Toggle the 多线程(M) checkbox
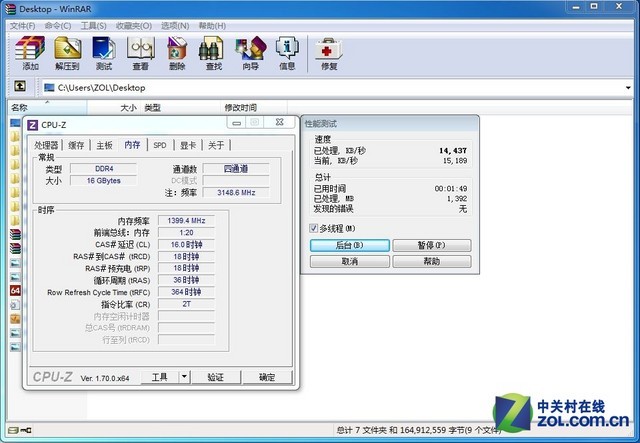Viewport: 640px width, 443px height. tap(313, 228)
